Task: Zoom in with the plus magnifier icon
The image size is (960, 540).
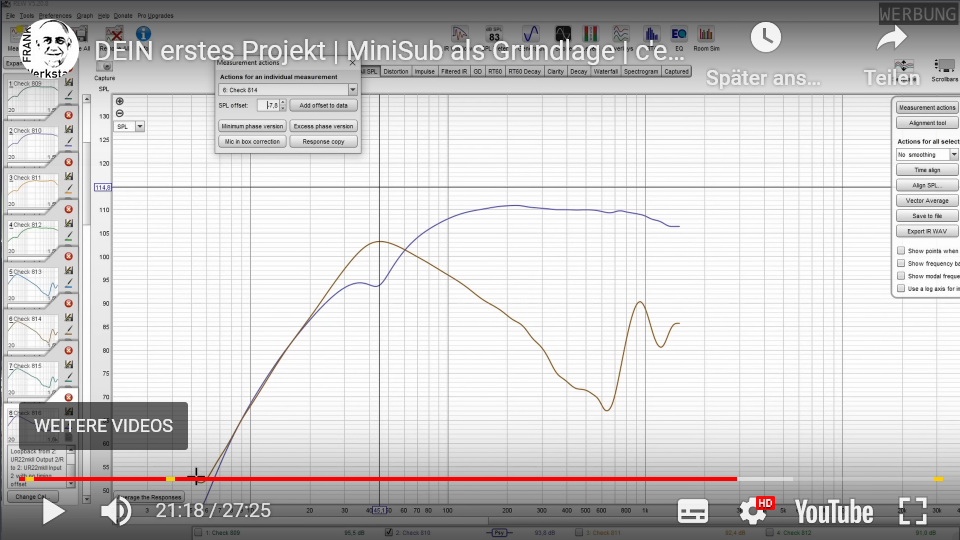Action: pos(119,101)
